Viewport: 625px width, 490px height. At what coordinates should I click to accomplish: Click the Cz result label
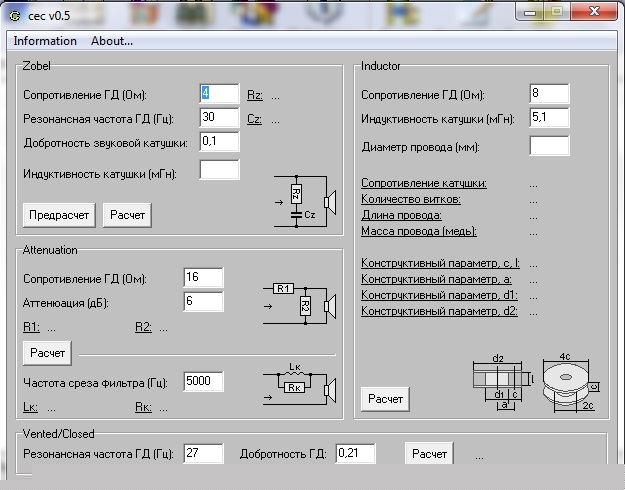click(254, 119)
